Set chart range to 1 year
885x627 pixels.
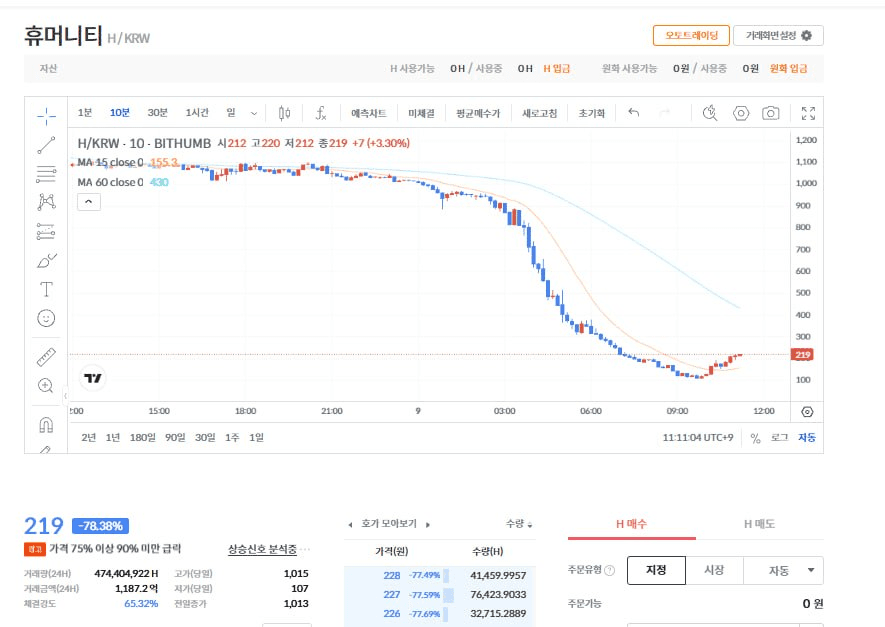tap(113, 437)
